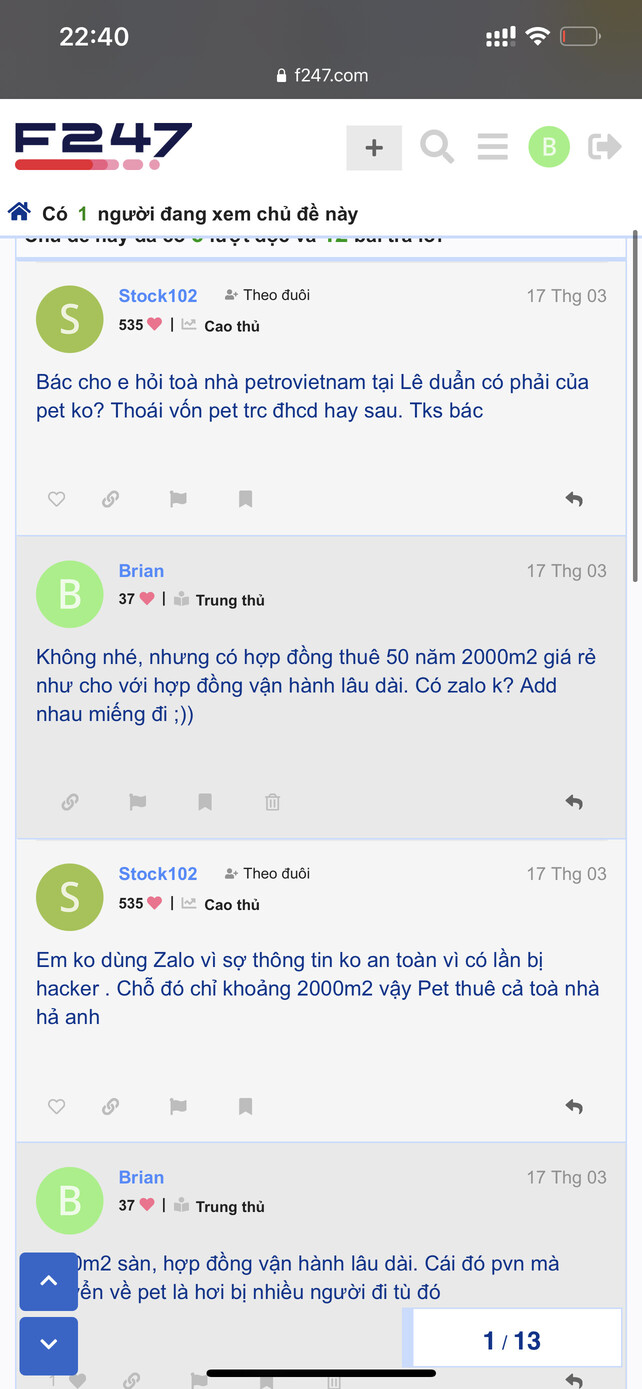Open Stock102 username link in first post
The height and width of the screenshot is (1389, 642).
pos(158,296)
